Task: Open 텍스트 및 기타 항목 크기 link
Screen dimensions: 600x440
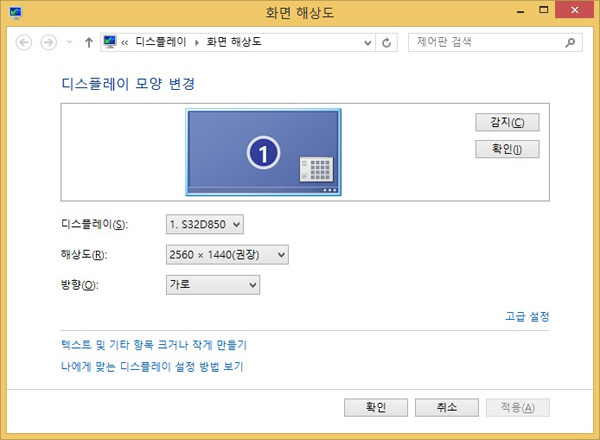Action: point(154,345)
